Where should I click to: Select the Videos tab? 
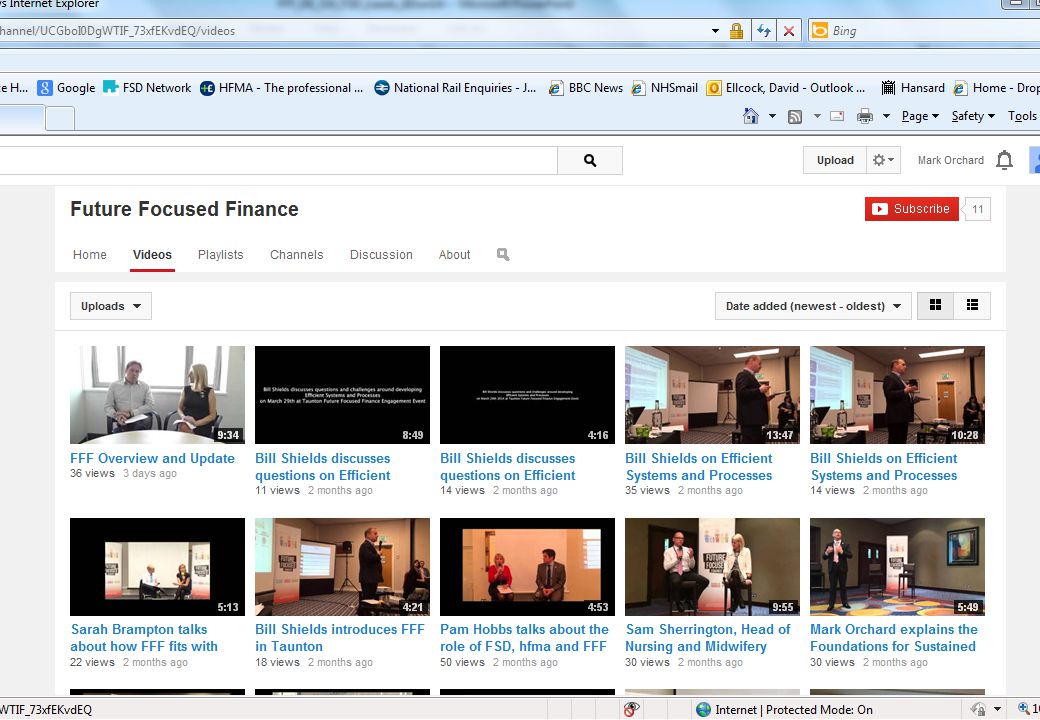coord(152,255)
